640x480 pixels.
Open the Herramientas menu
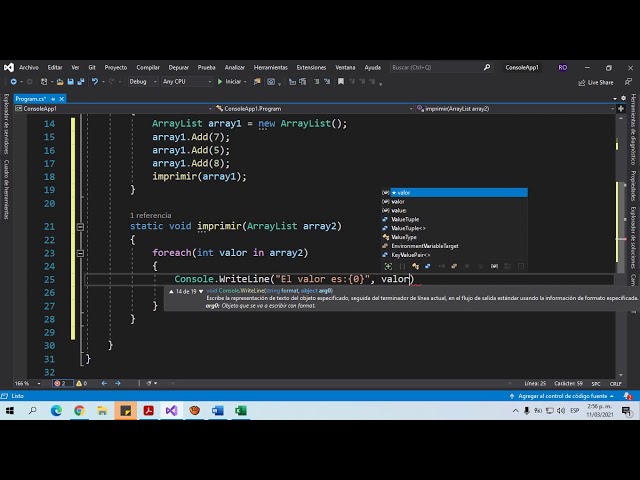(271, 67)
